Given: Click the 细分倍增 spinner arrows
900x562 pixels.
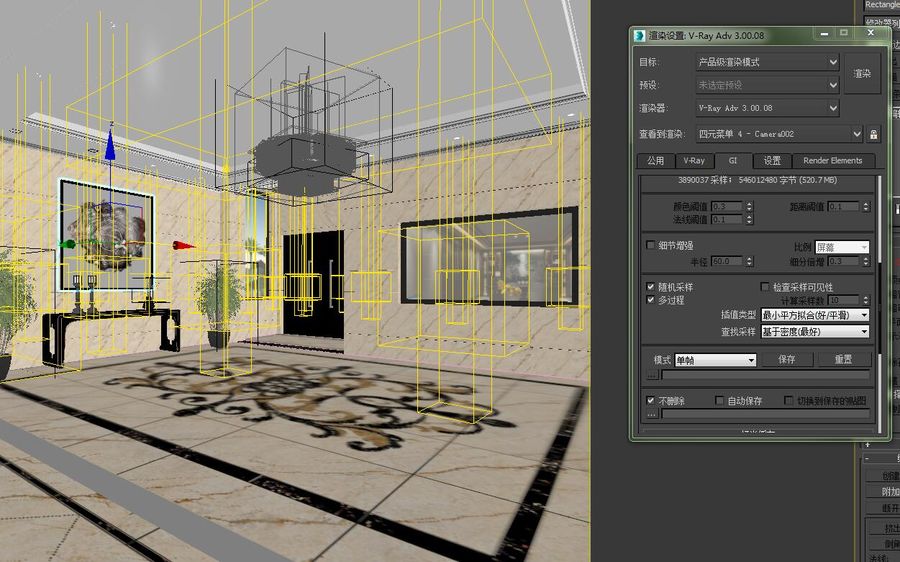Looking at the screenshot, I should coord(866,261).
